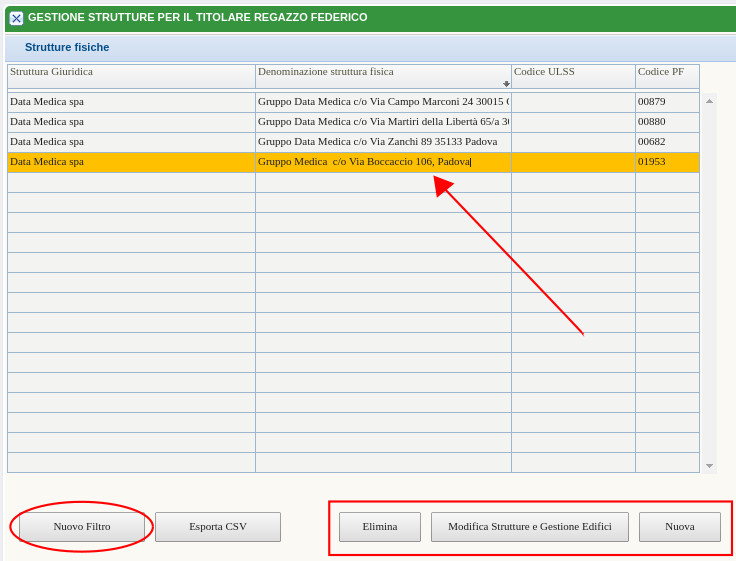Screen dimensions: 736x561
Task: Select the Via Campo Marconi 24 row
Action: [x=383, y=102]
